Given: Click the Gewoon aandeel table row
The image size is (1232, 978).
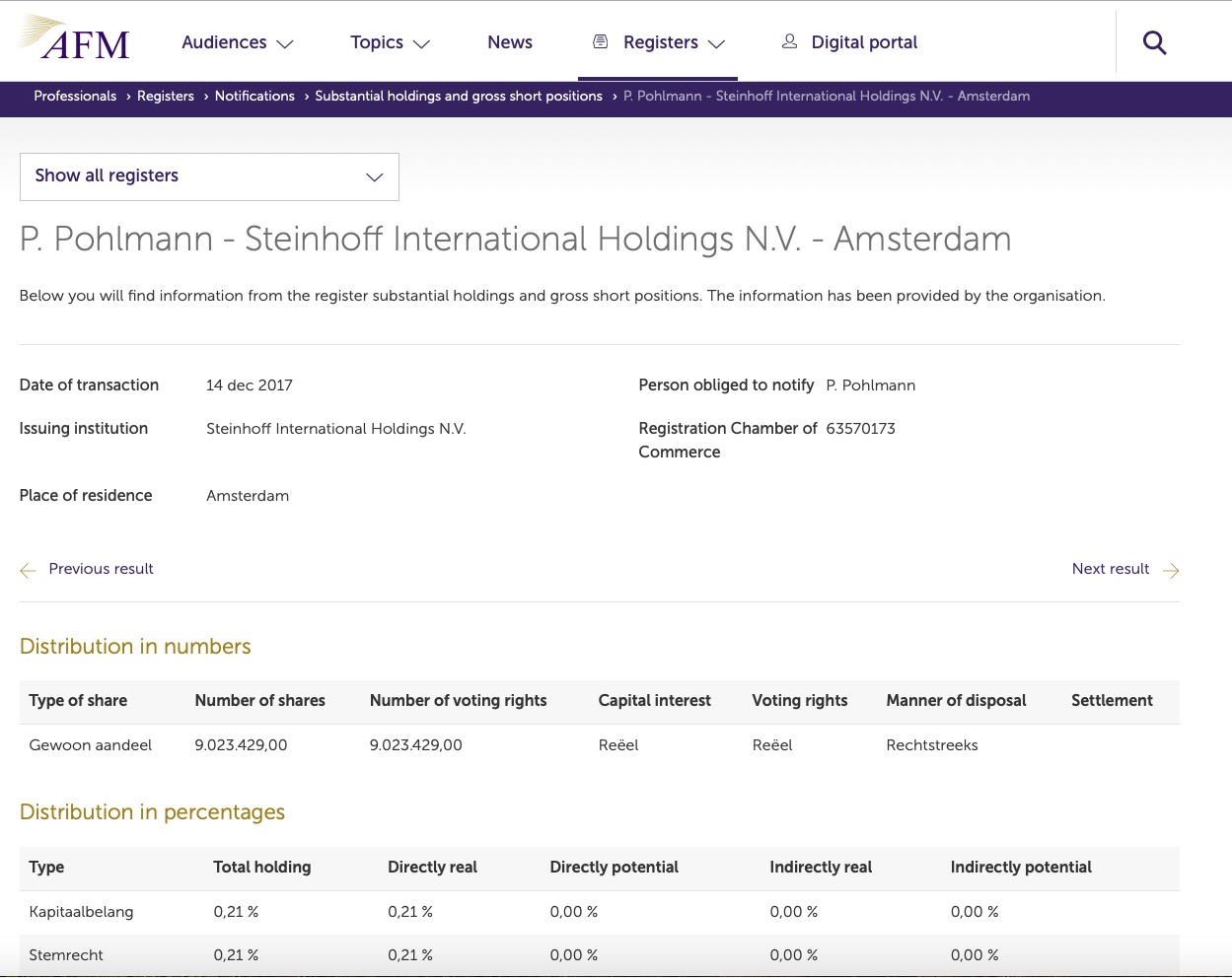Looking at the screenshot, I should coord(90,745).
